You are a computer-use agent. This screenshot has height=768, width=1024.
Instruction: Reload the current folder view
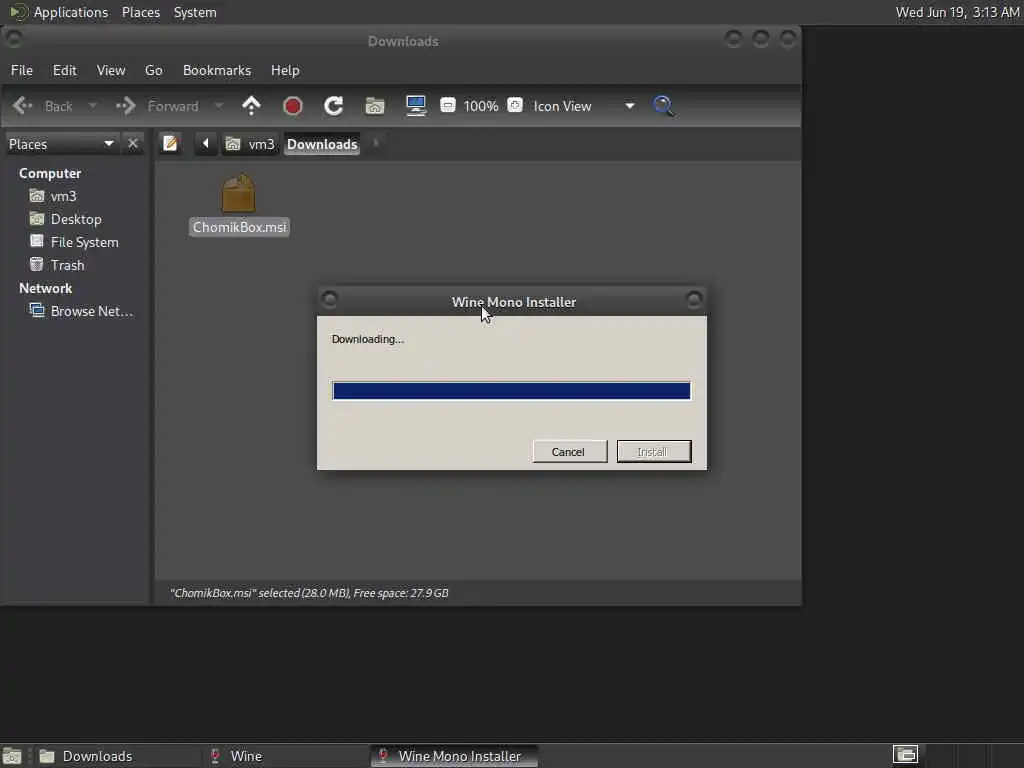pyautogui.click(x=334, y=106)
